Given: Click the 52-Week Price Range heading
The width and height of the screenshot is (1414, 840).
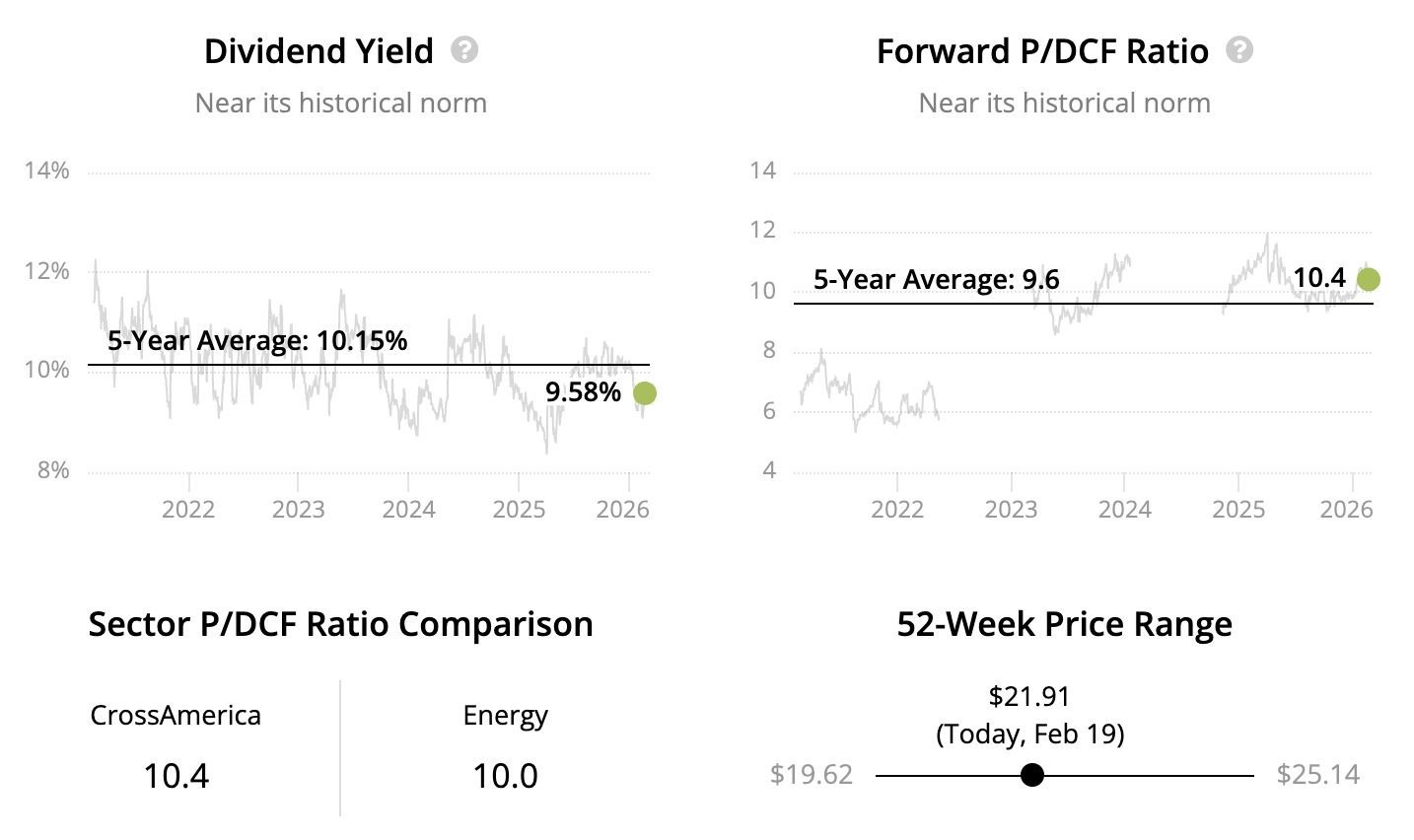Looking at the screenshot, I should coord(1064,624).
